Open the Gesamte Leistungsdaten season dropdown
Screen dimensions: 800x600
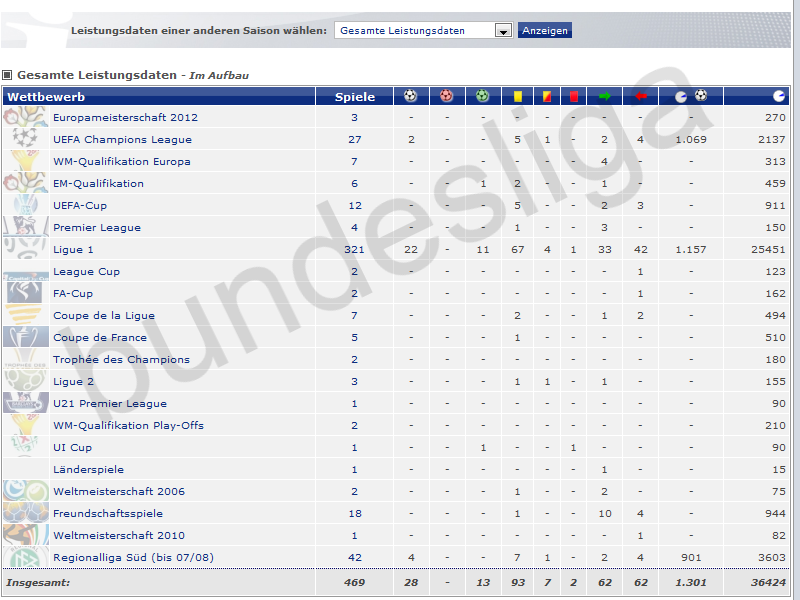pyautogui.click(x=423, y=31)
